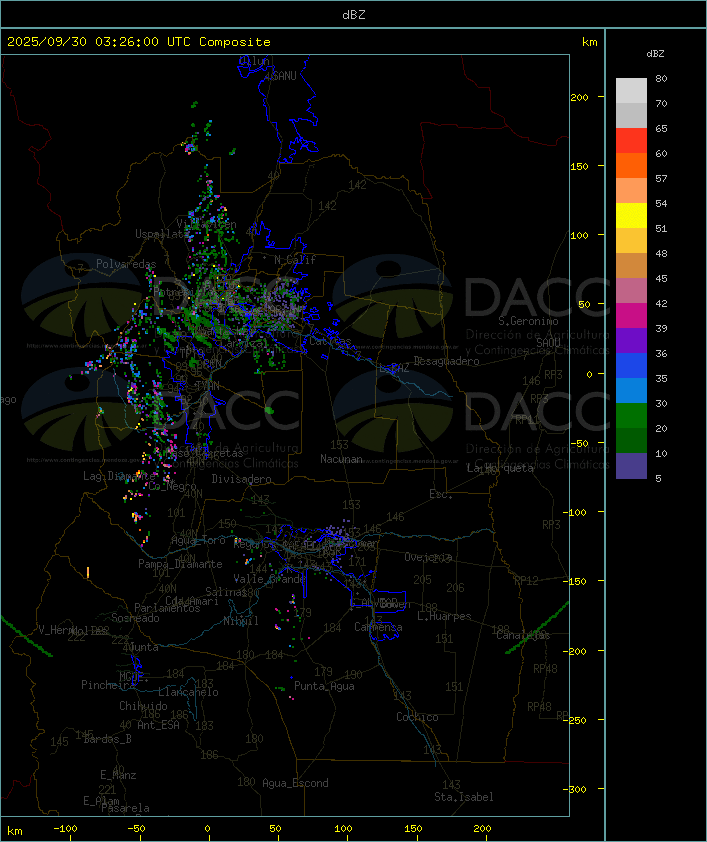The height and width of the screenshot is (842, 707).
Task: Click the Agua_Toro map label
Action: (198, 541)
